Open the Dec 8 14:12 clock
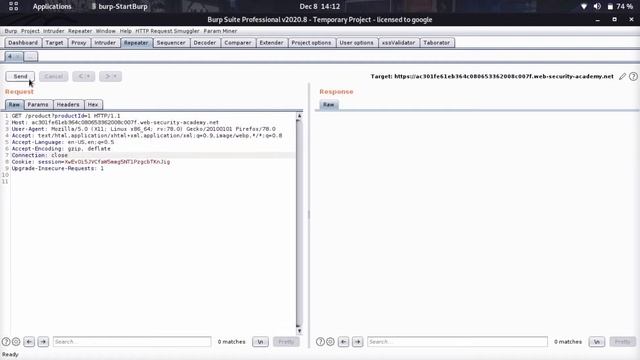Viewport: 640px width, 360px height. (x=320, y=7)
